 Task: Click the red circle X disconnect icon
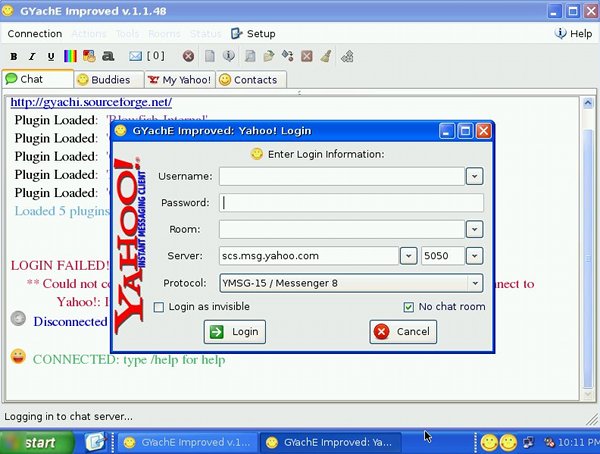point(188,57)
